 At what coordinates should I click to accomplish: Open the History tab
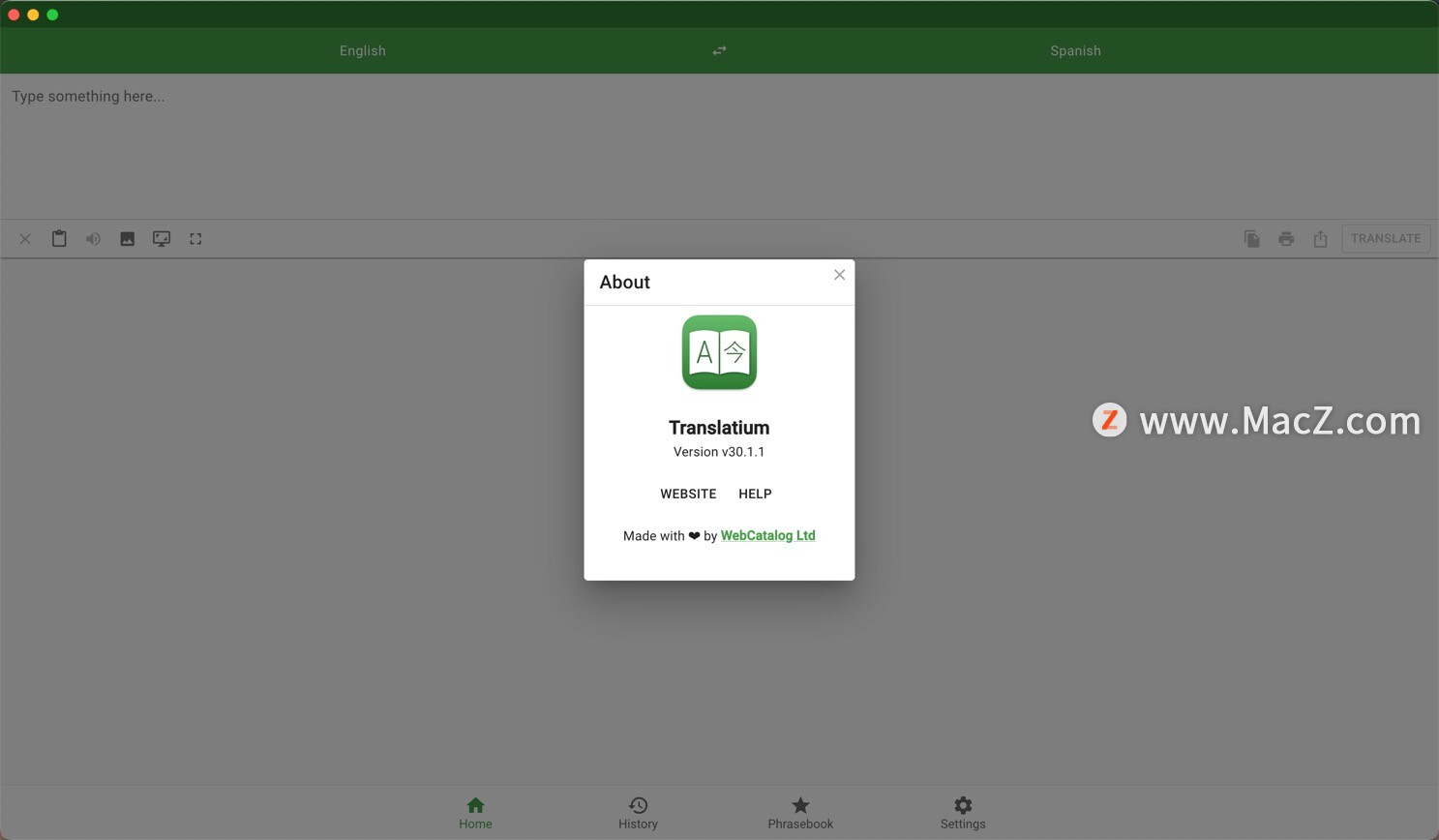click(638, 813)
